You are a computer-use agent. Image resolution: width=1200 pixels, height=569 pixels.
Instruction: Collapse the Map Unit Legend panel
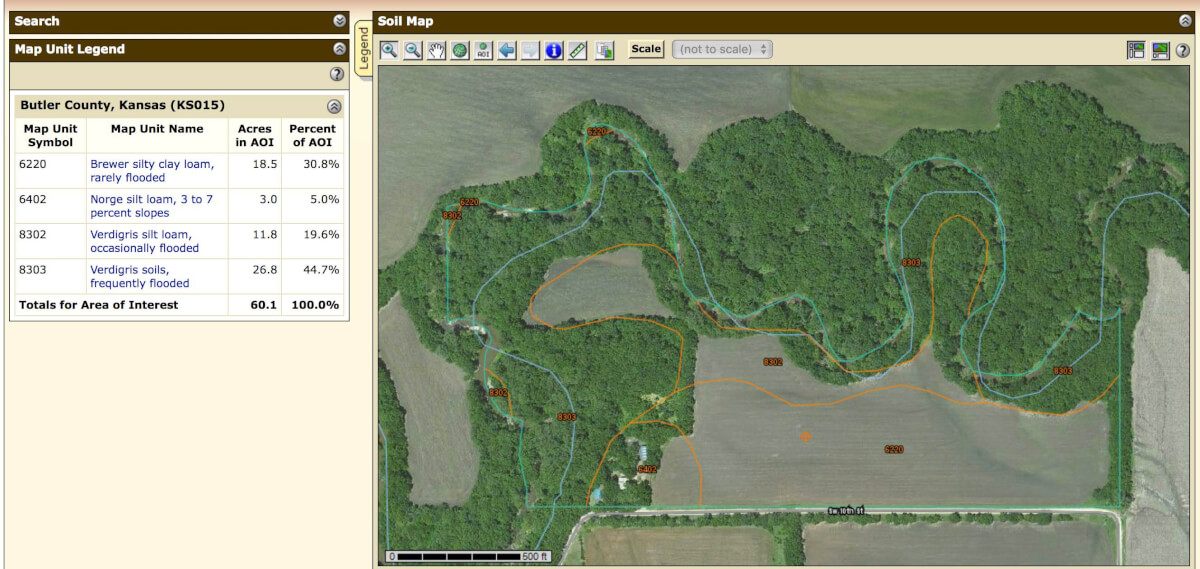click(339, 49)
